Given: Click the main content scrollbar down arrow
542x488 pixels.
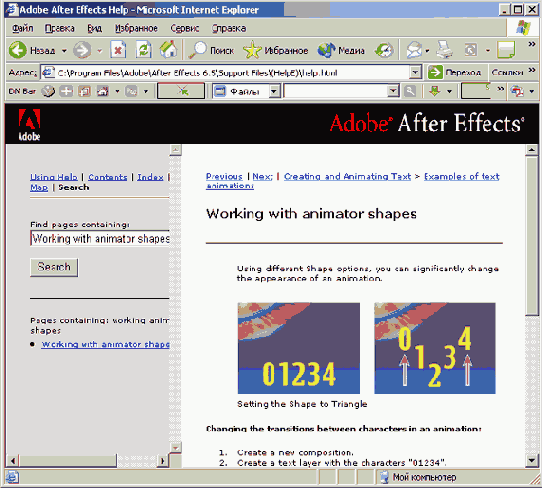Looking at the screenshot, I should pos(531,460).
